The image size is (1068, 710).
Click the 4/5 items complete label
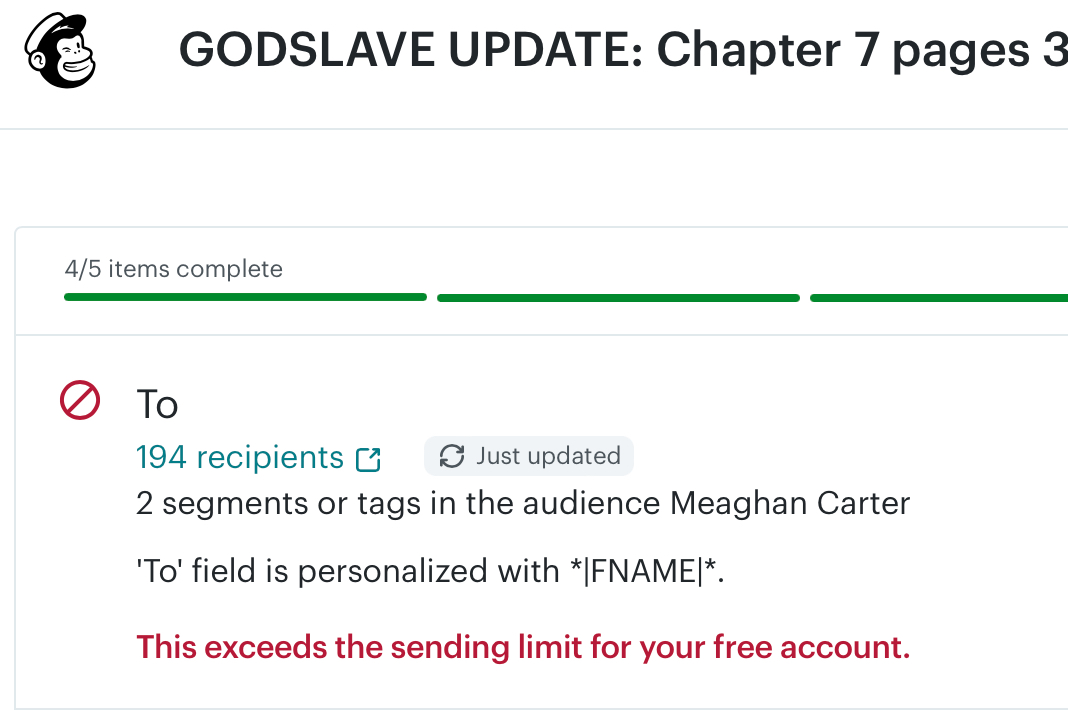tap(173, 269)
